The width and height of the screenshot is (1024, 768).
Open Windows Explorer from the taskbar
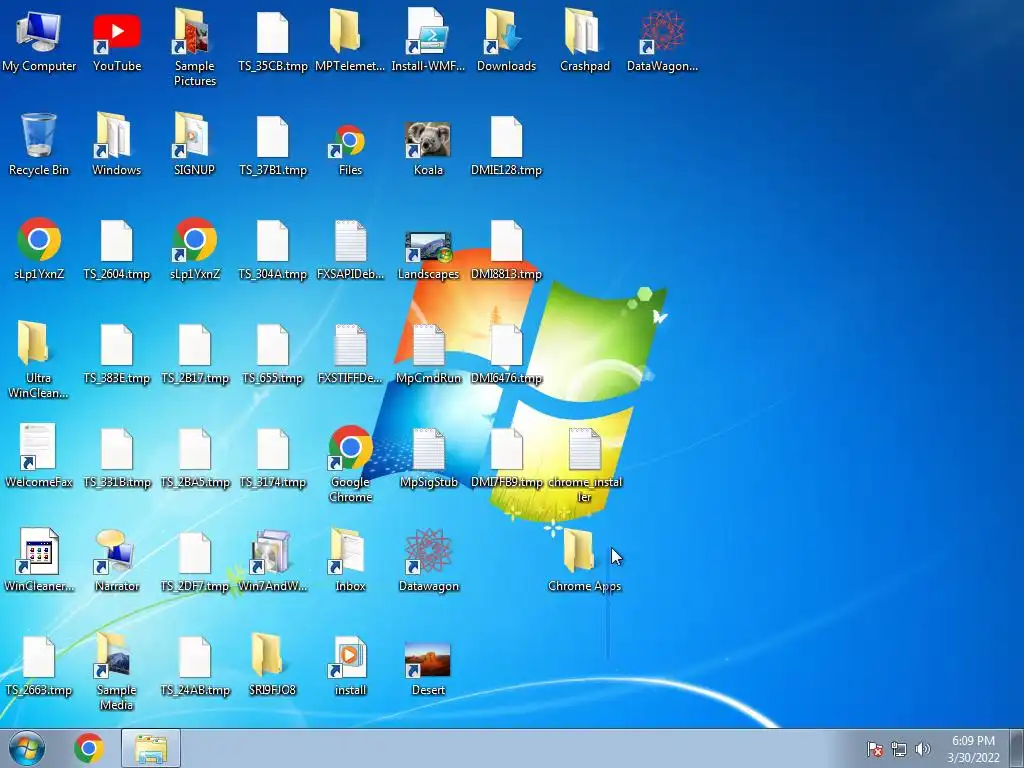tap(151, 748)
